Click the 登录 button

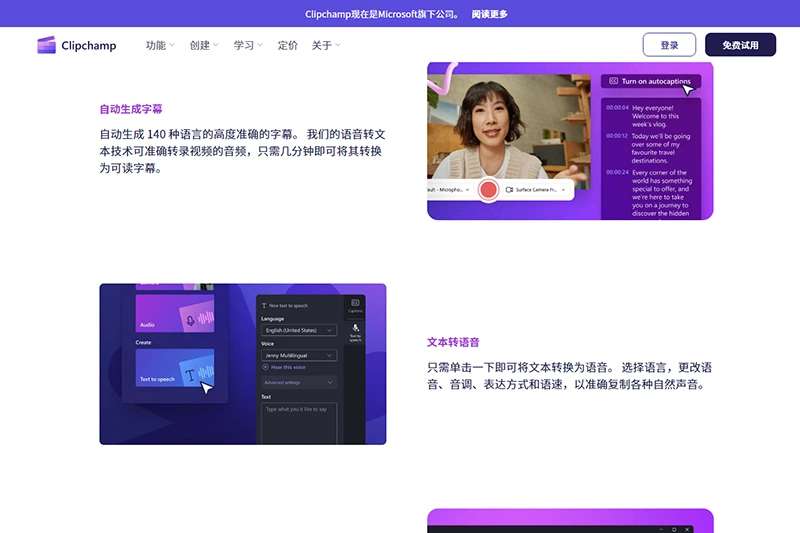coord(669,45)
